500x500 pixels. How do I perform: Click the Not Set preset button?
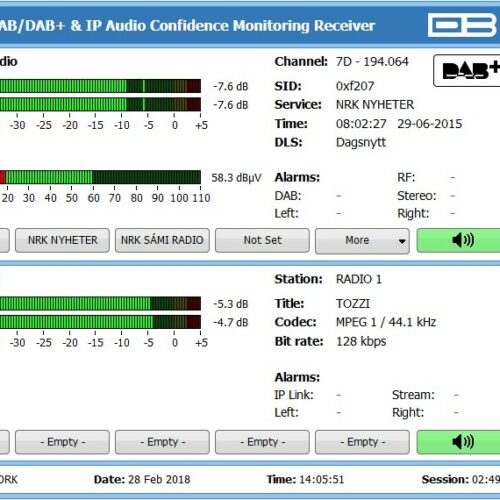click(x=262, y=240)
